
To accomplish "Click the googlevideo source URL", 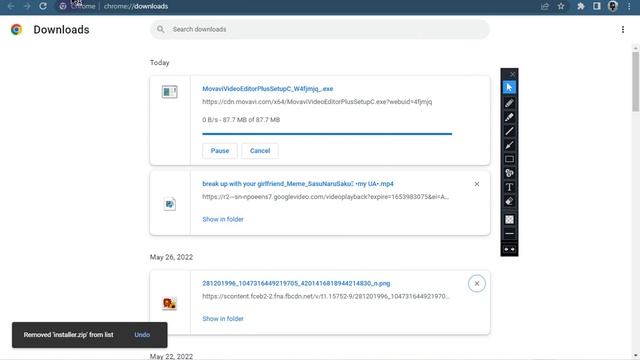I will [325, 197].
